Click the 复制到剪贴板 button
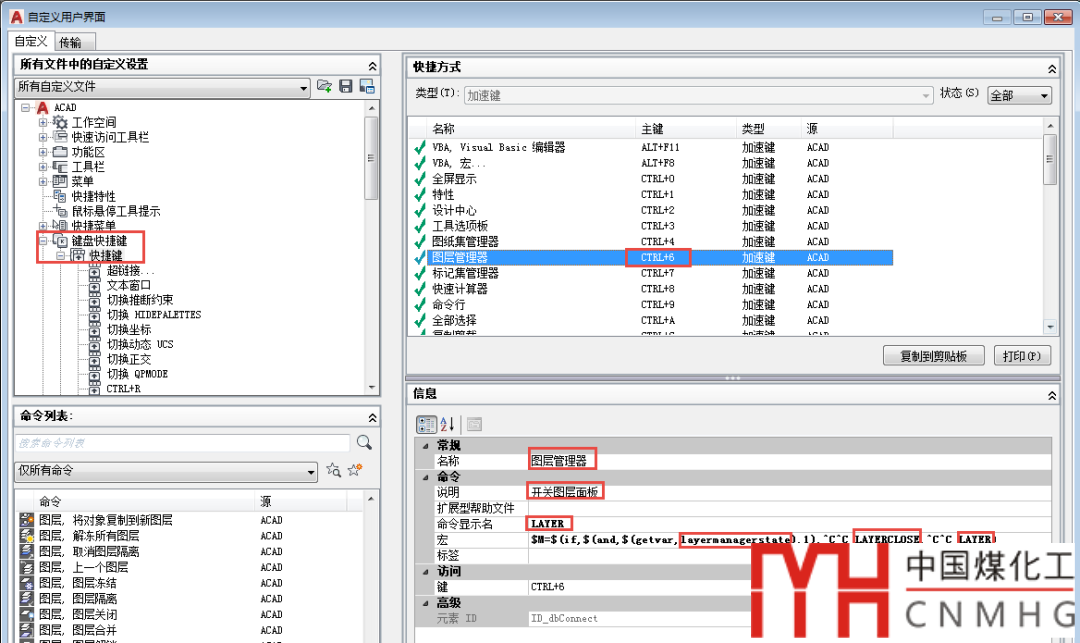This screenshot has width=1080, height=643. pos(933,356)
